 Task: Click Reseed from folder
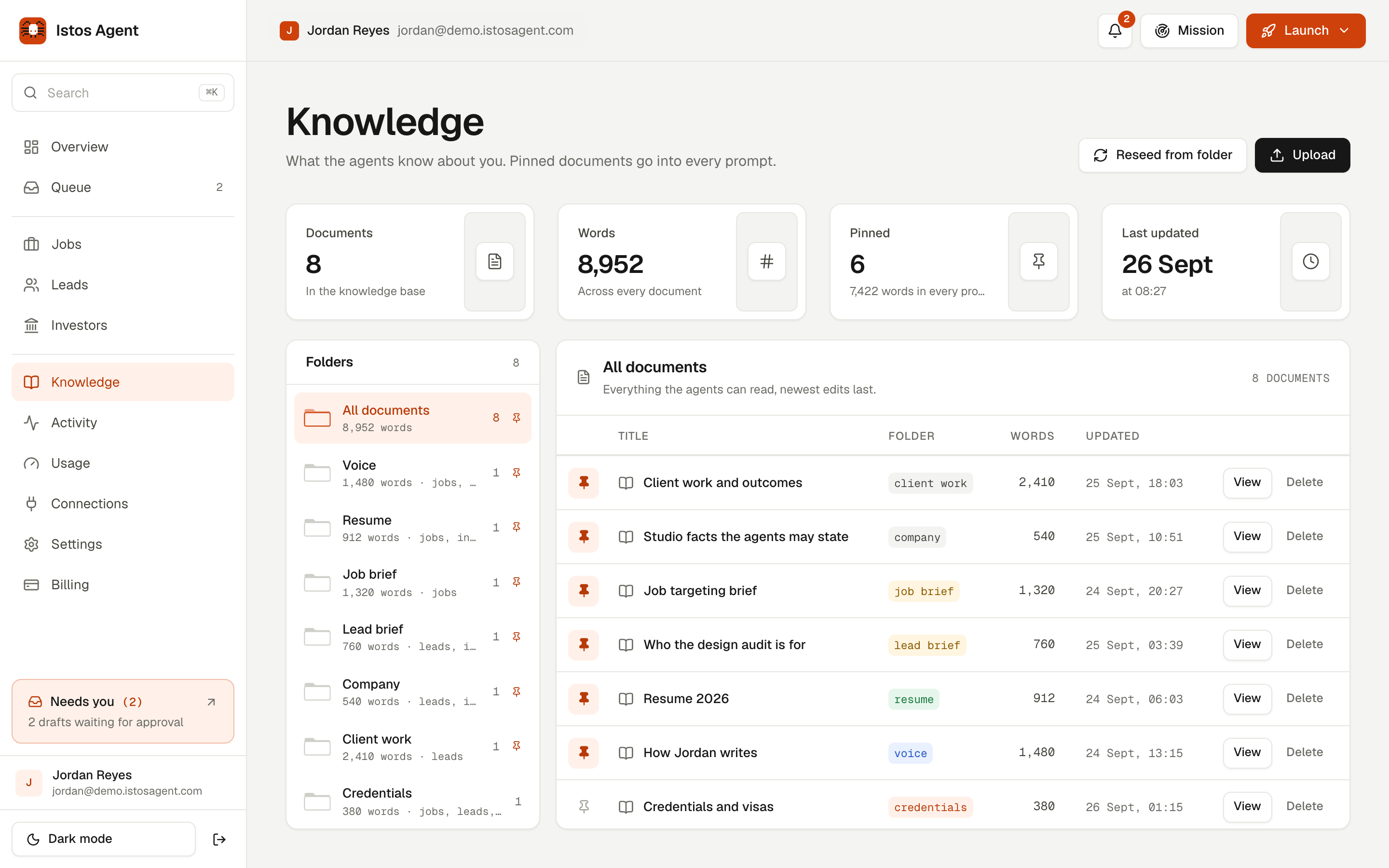(1162, 155)
